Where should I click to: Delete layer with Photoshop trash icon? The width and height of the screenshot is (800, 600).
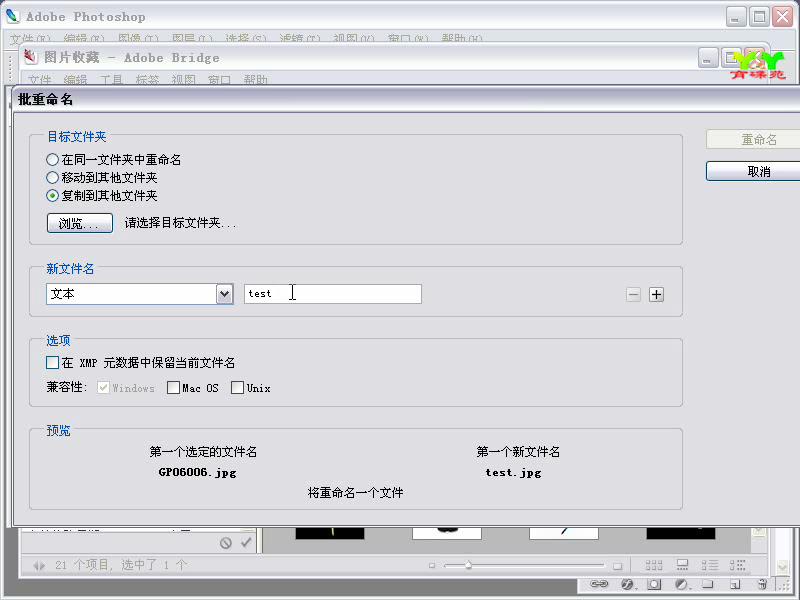click(762, 584)
